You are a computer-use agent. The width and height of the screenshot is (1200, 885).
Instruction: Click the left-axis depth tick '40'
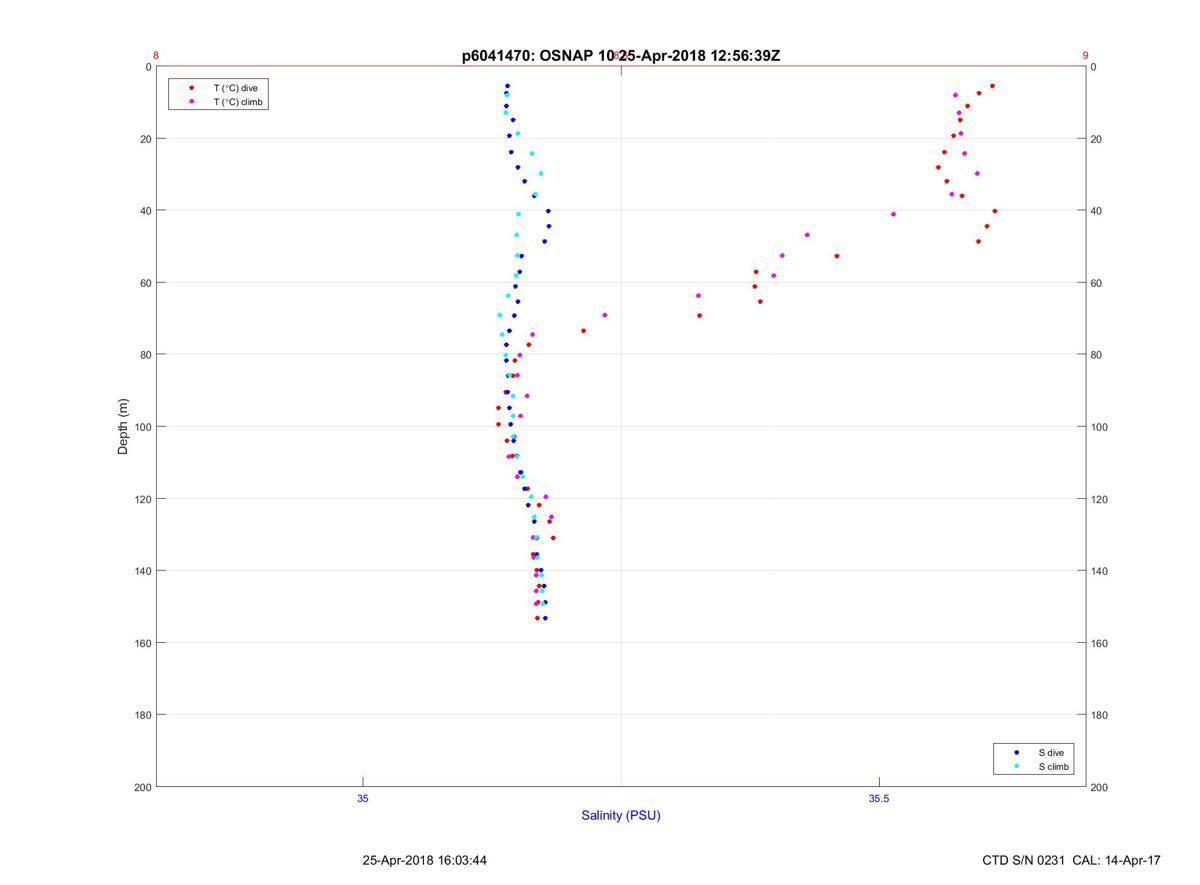coord(145,211)
